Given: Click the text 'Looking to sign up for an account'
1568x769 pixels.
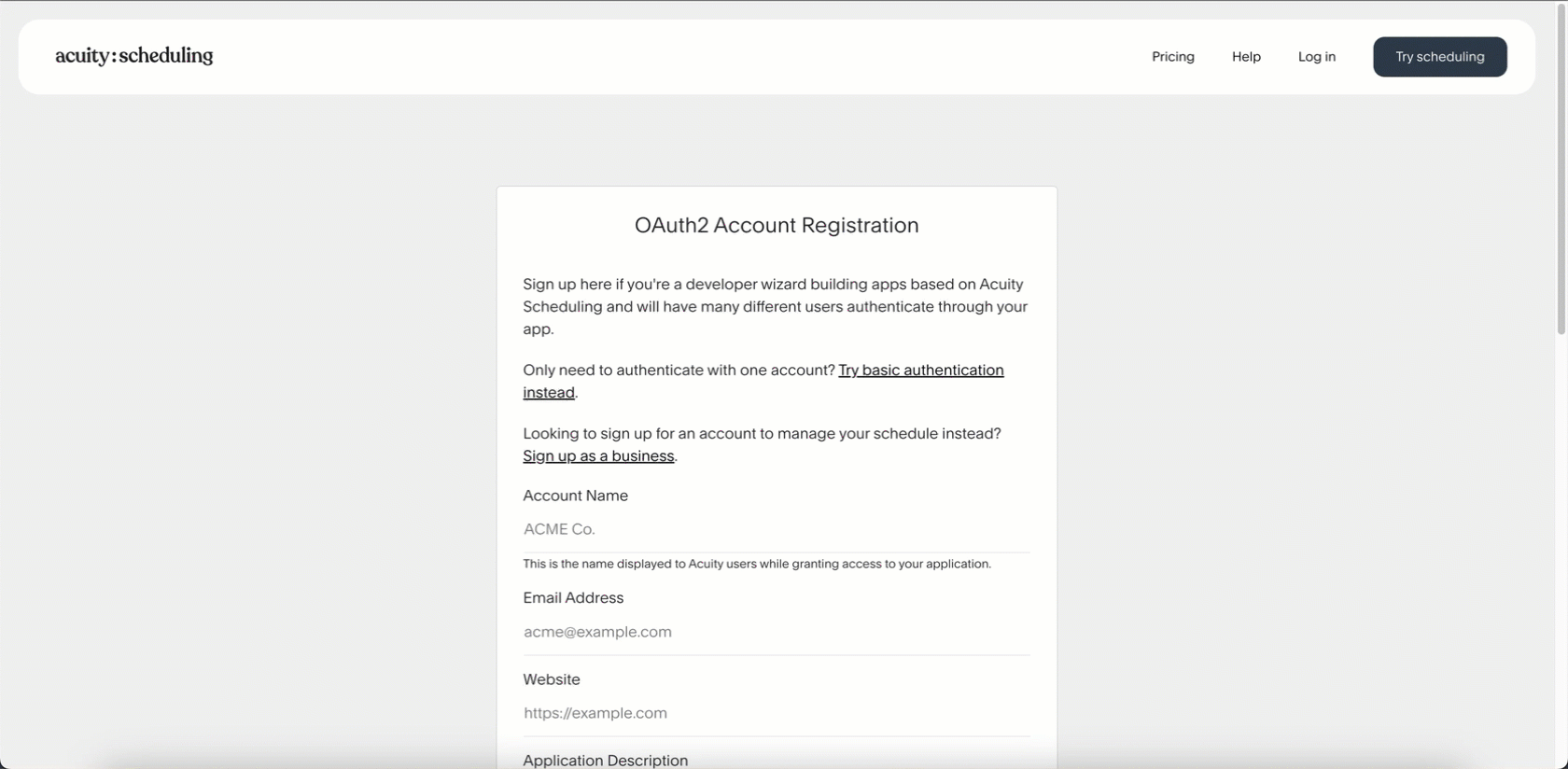Looking at the screenshot, I should (762, 434).
